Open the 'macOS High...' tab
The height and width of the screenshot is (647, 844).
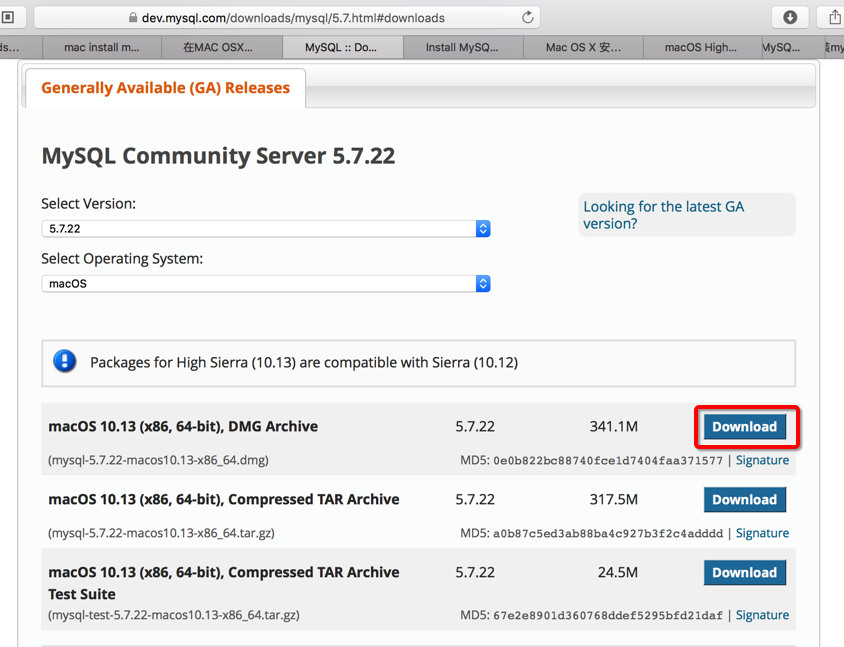pos(702,47)
